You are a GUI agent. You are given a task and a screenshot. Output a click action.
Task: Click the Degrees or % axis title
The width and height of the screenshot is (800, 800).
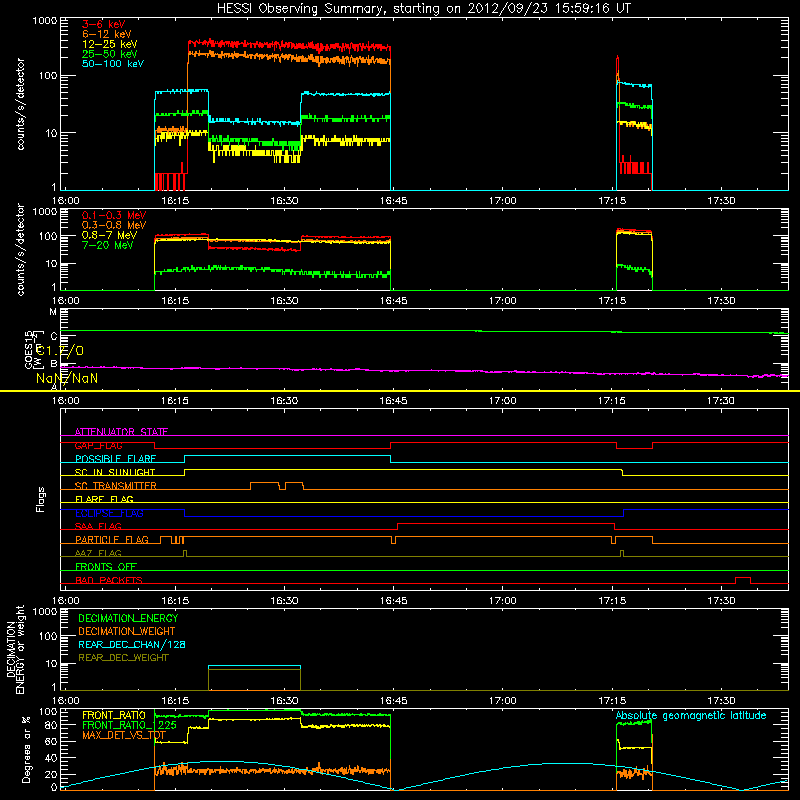pyautogui.click(x=26, y=750)
